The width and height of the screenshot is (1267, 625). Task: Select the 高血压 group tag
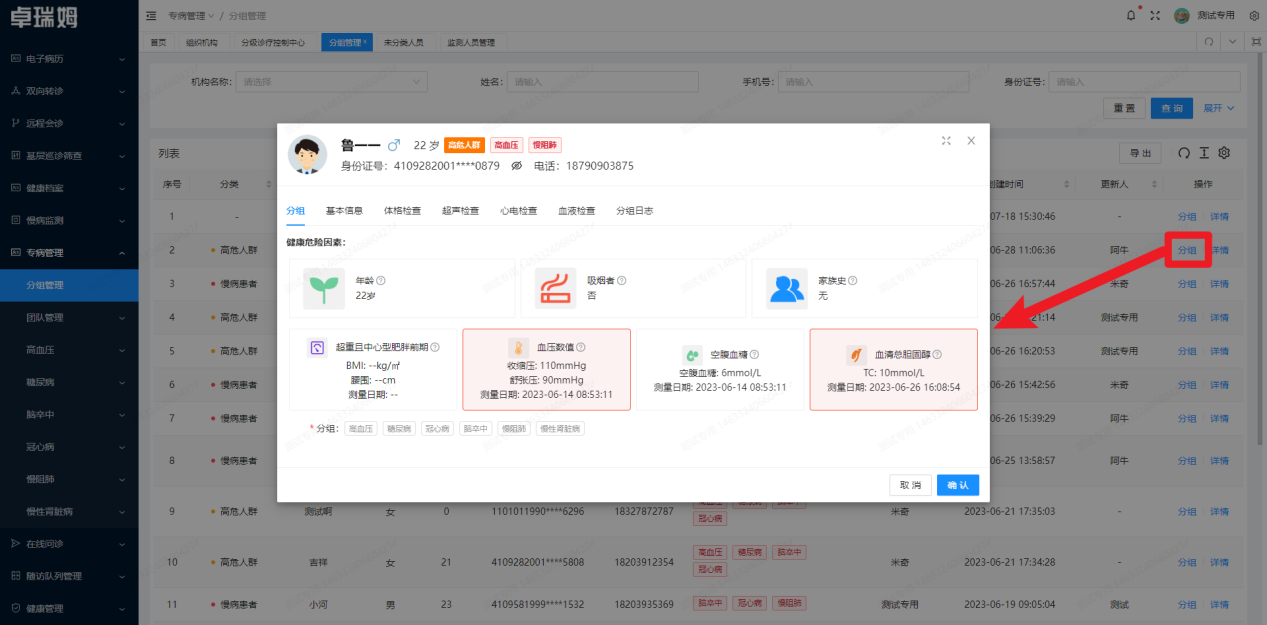361,429
